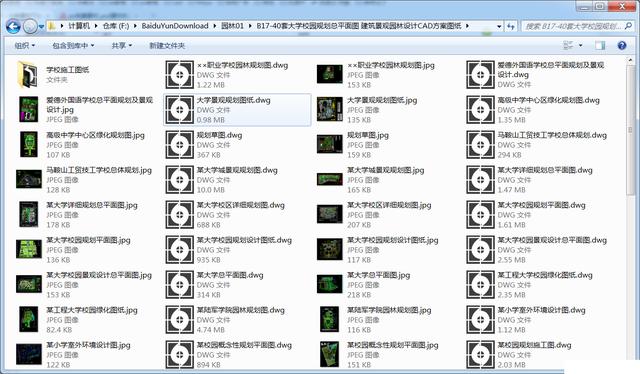Select 计算机 in the address breadcrumb

[79, 26]
